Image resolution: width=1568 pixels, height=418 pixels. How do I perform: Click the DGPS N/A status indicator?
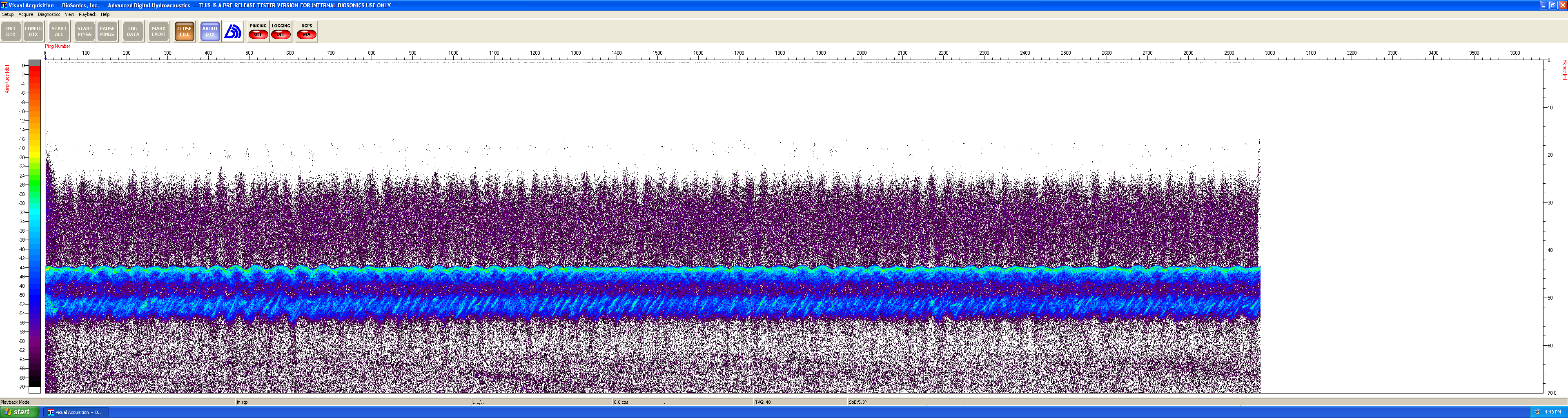307,32
